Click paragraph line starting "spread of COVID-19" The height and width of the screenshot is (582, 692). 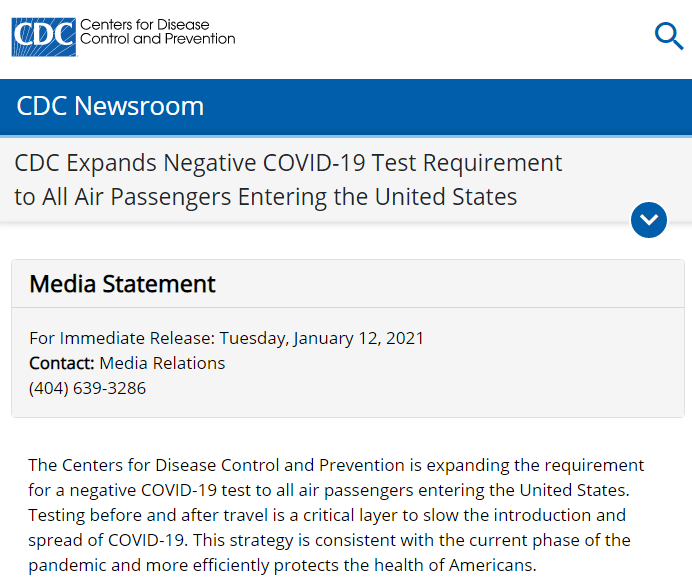[329, 540]
